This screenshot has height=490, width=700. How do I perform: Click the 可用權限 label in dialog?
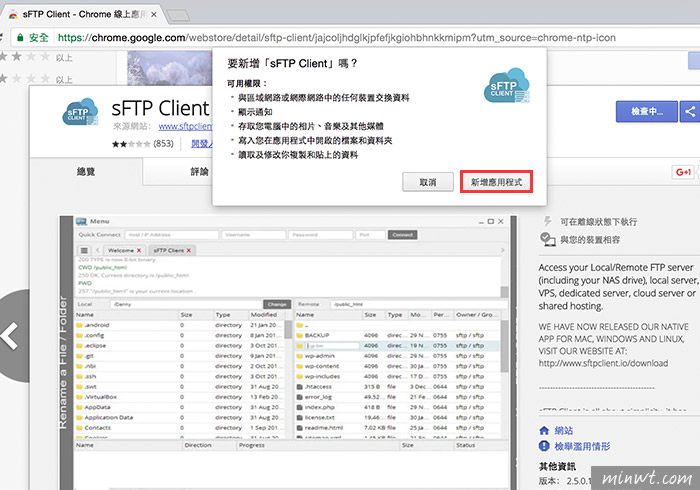coord(246,83)
